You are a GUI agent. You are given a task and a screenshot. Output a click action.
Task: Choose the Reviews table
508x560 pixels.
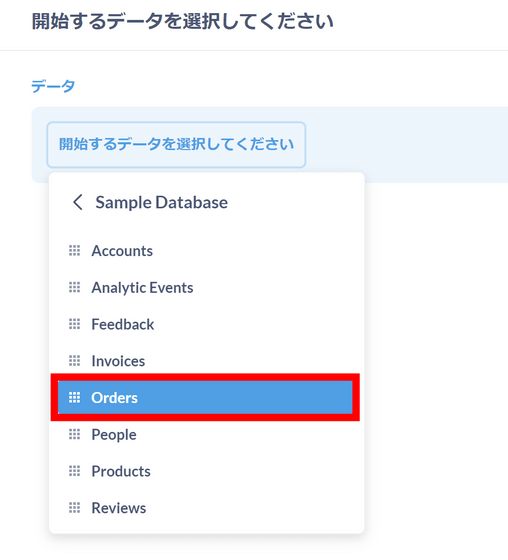click(x=205, y=508)
